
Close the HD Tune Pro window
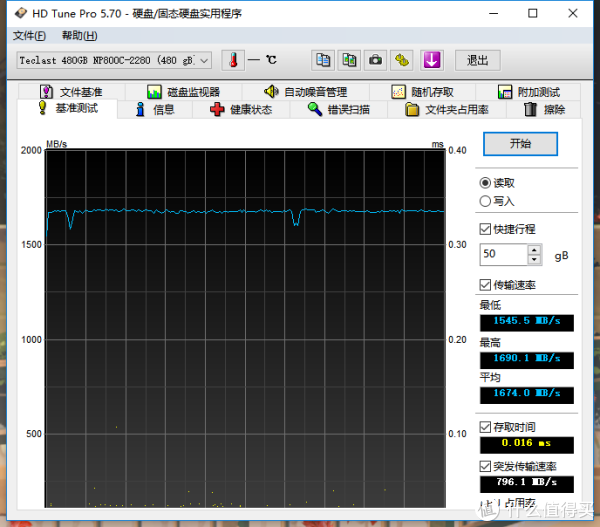573,13
